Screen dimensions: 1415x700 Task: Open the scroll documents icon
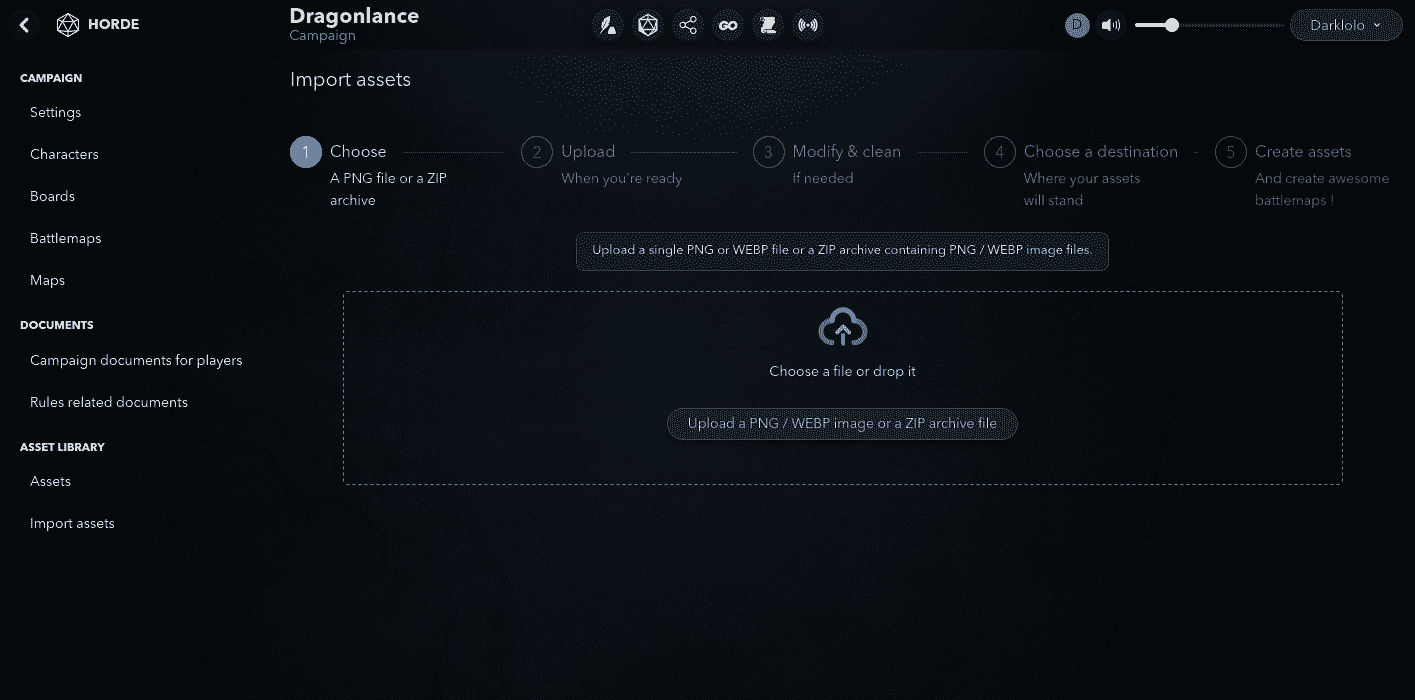(768, 25)
